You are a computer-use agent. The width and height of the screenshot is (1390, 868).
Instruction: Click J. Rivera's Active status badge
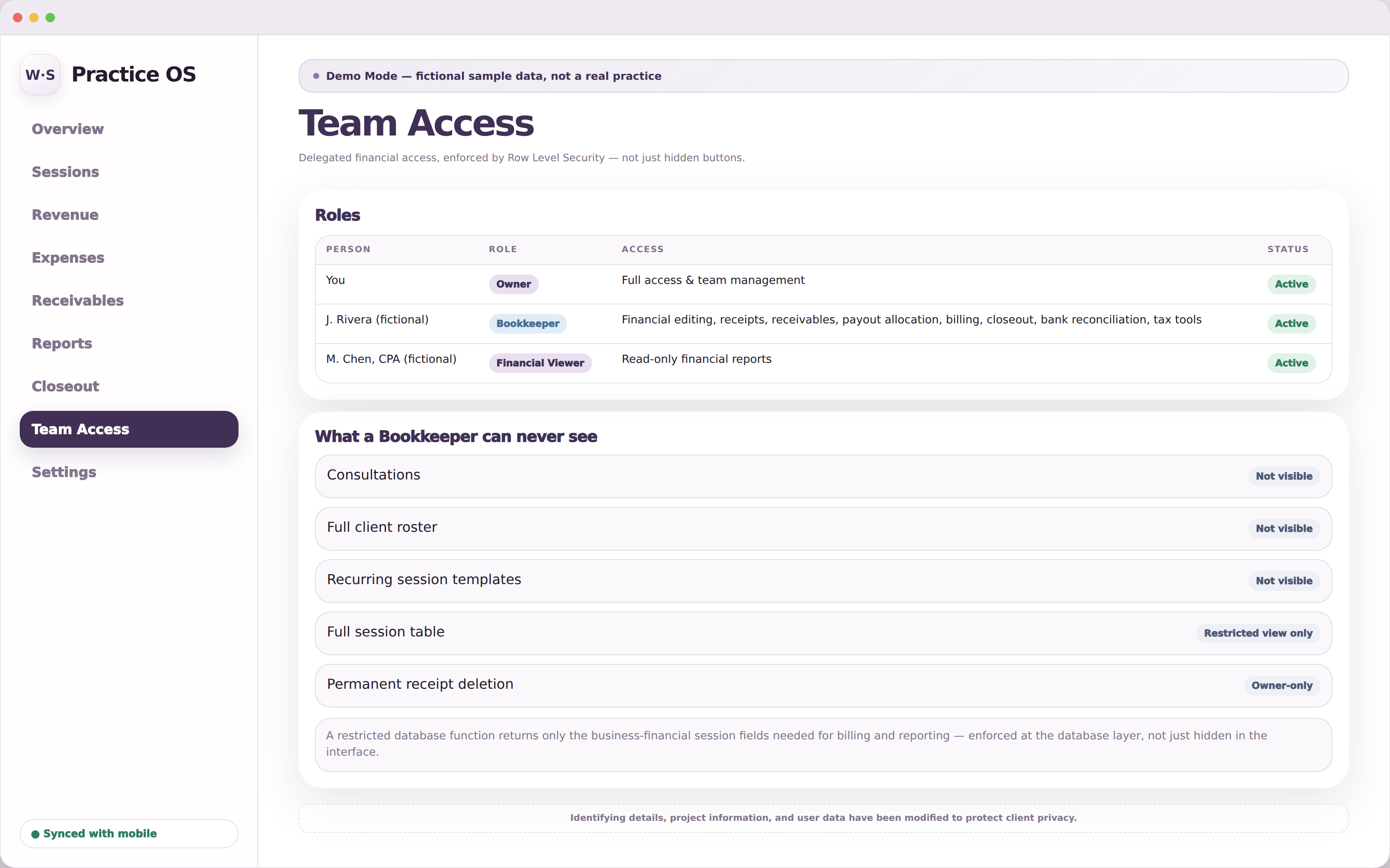tap(1291, 323)
